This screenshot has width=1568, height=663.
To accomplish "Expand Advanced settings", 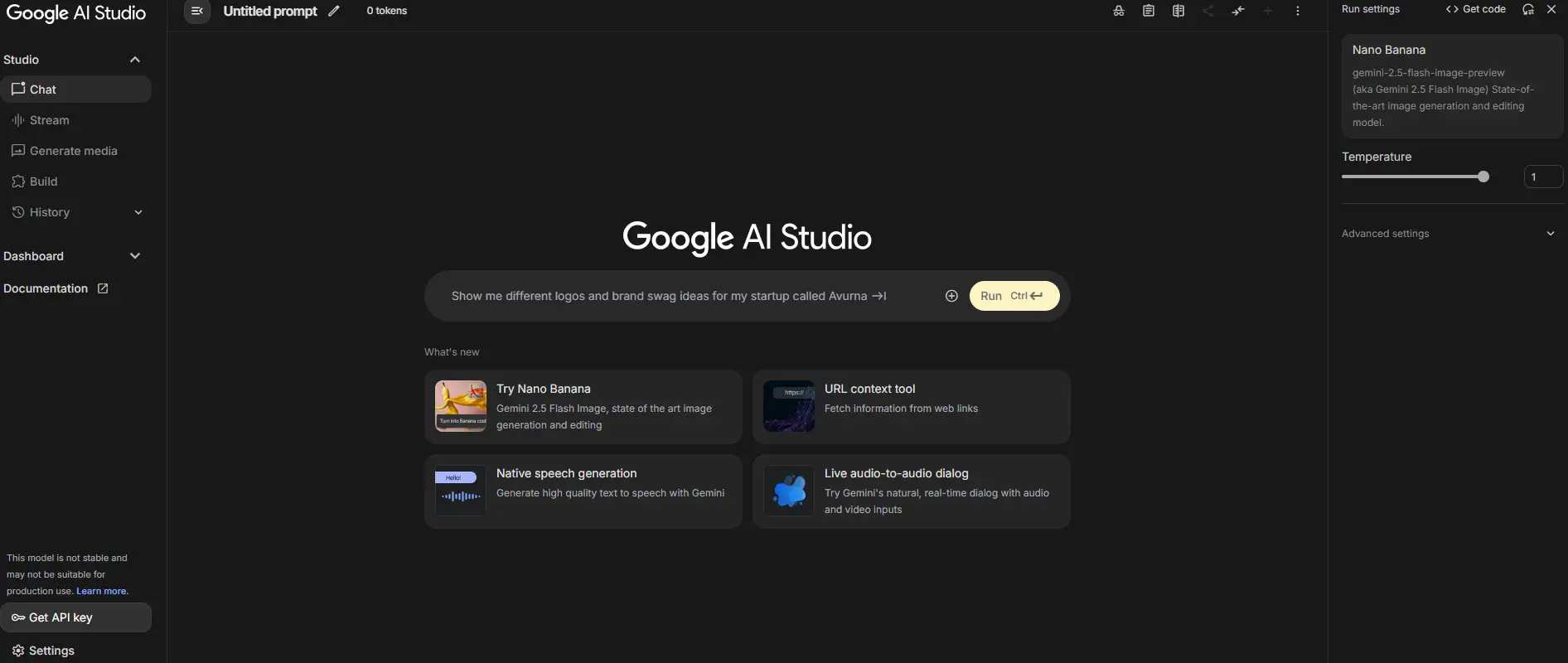I will [x=1449, y=234].
